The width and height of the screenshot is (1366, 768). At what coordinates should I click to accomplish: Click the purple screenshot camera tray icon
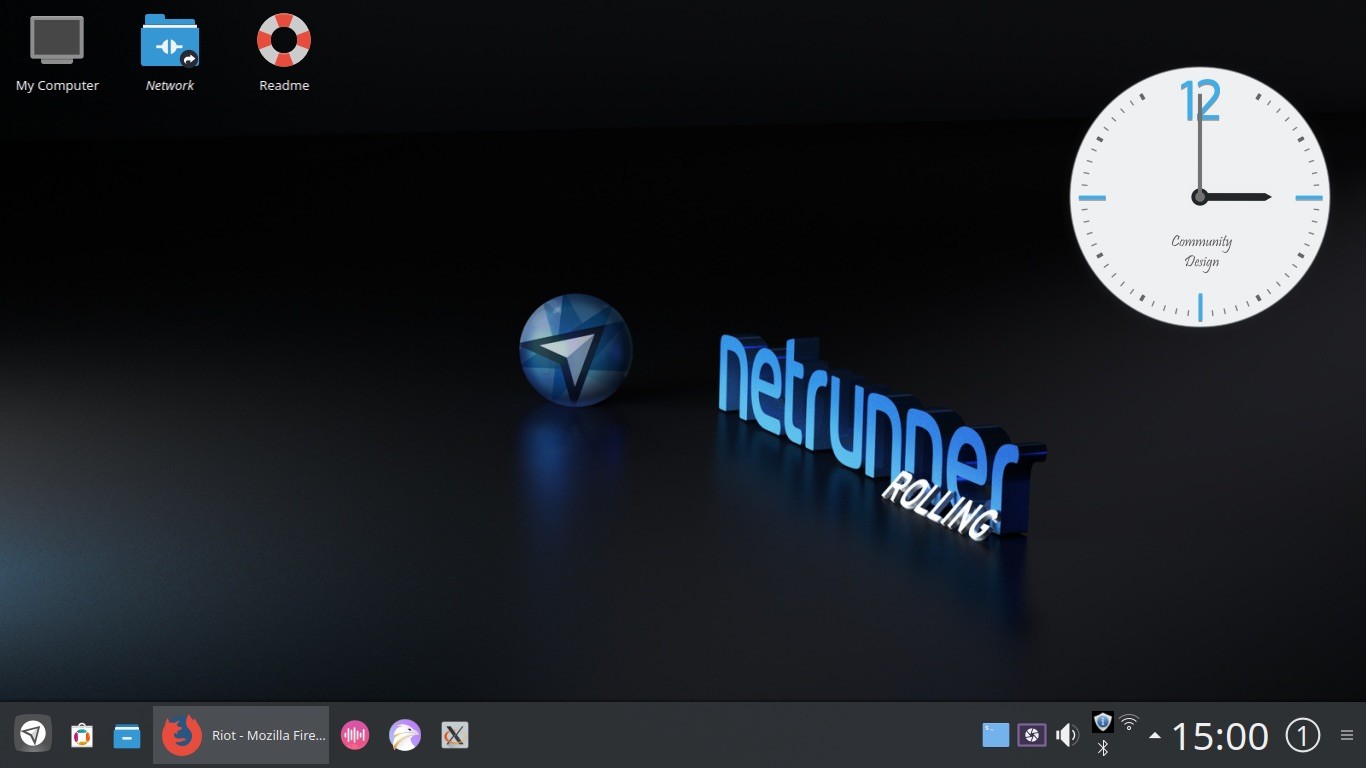click(x=1031, y=735)
